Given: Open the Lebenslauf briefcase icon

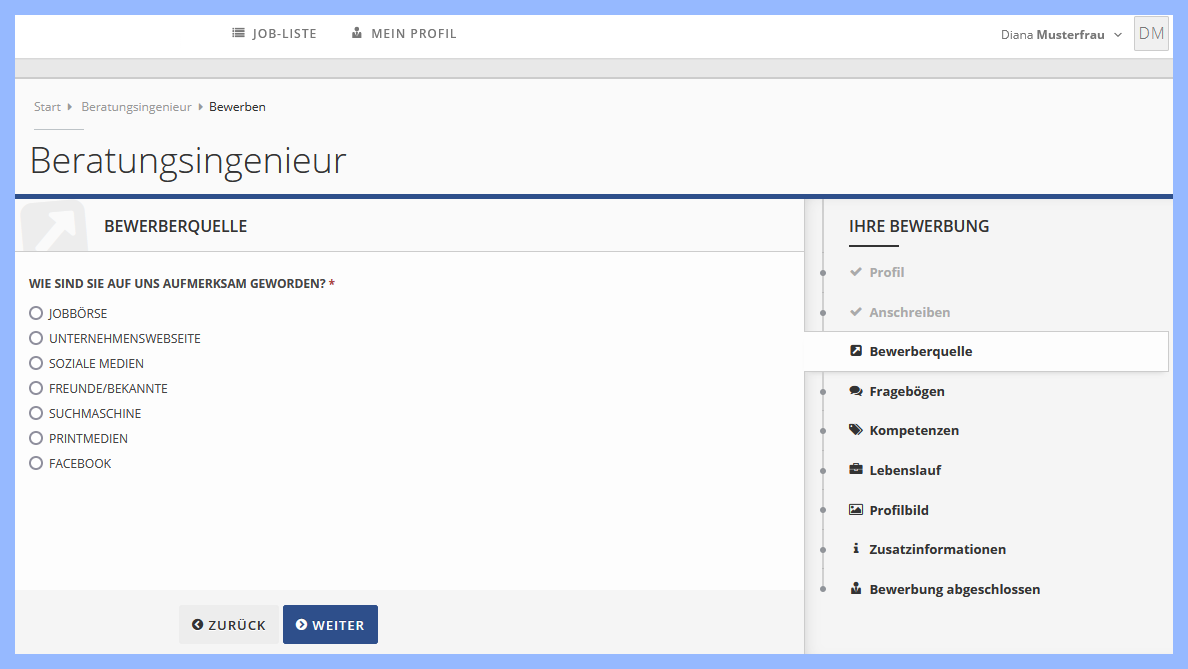Looking at the screenshot, I should click(856, 470).
